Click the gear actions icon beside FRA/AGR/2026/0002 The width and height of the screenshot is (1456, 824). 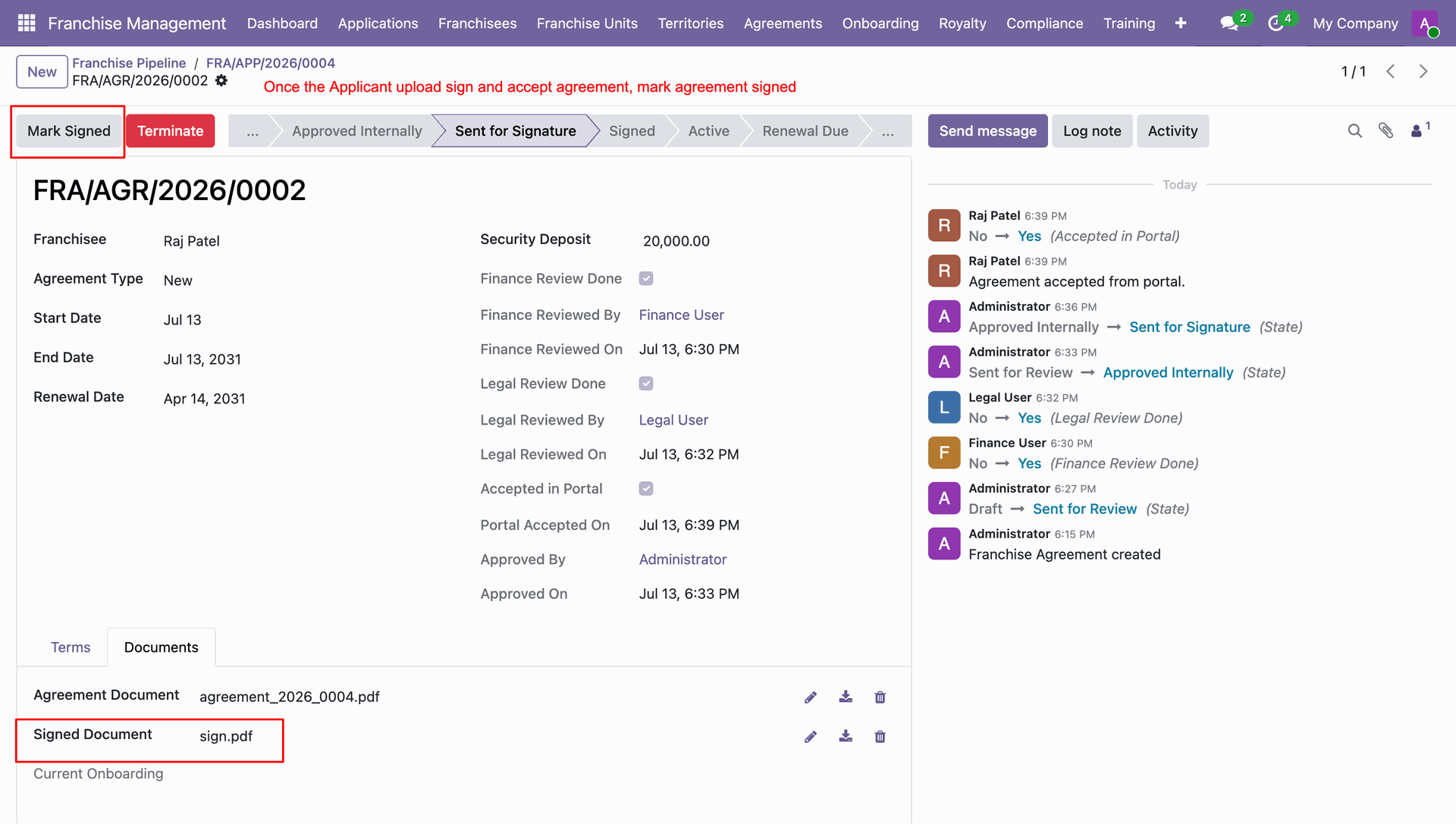(x=221, y=80)
